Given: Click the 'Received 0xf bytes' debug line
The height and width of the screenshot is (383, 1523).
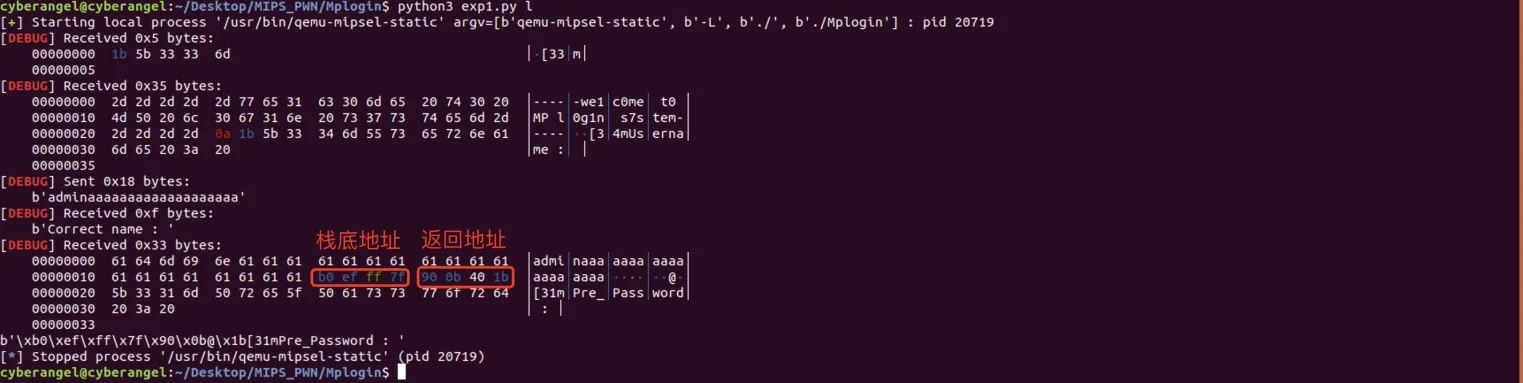Looking at the screenshot, I should (x=108, y=213).
